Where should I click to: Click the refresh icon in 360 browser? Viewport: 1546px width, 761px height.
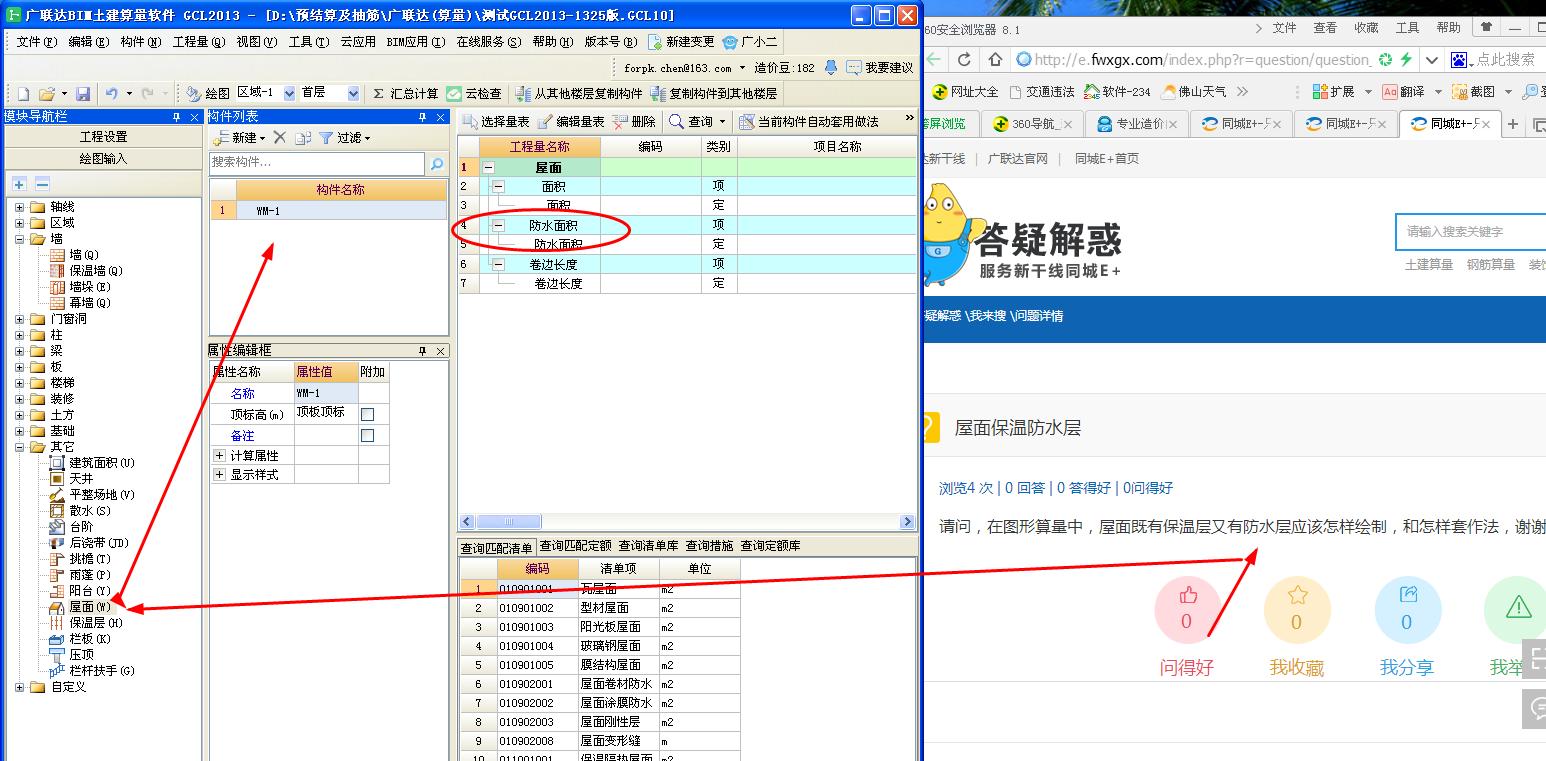click(x=964, y=59)
